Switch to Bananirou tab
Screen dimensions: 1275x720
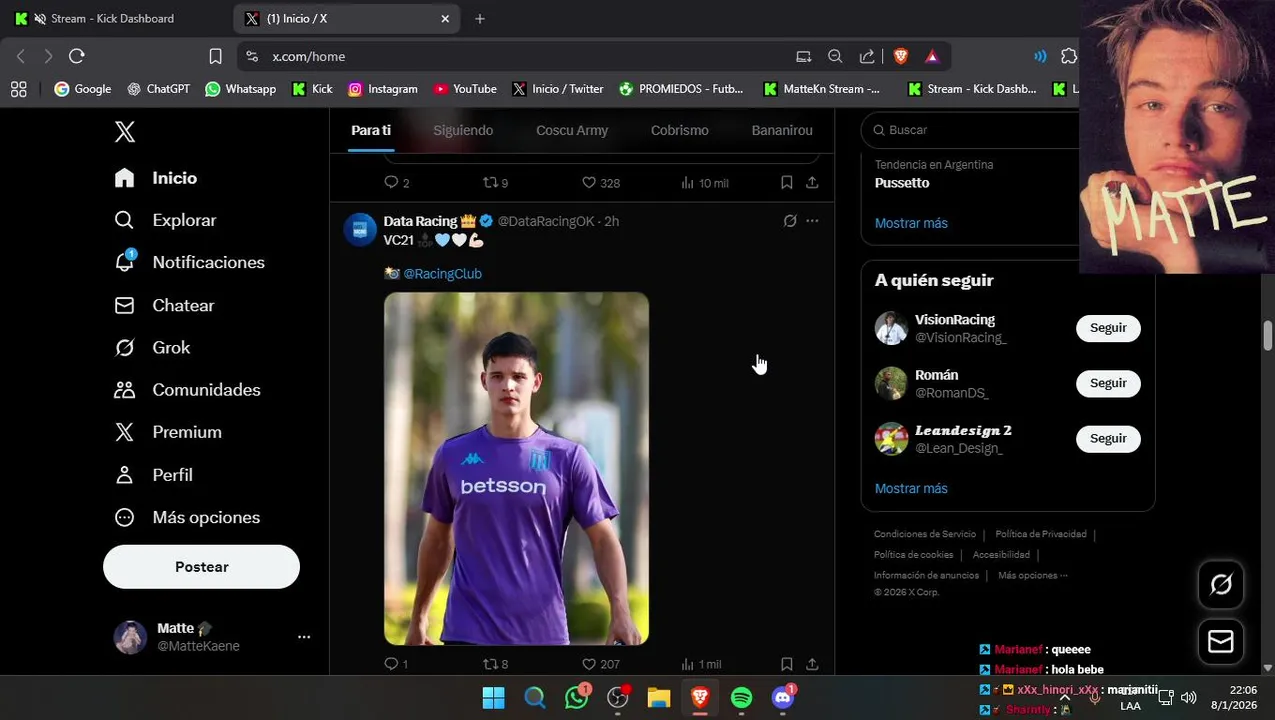point(782,130)
